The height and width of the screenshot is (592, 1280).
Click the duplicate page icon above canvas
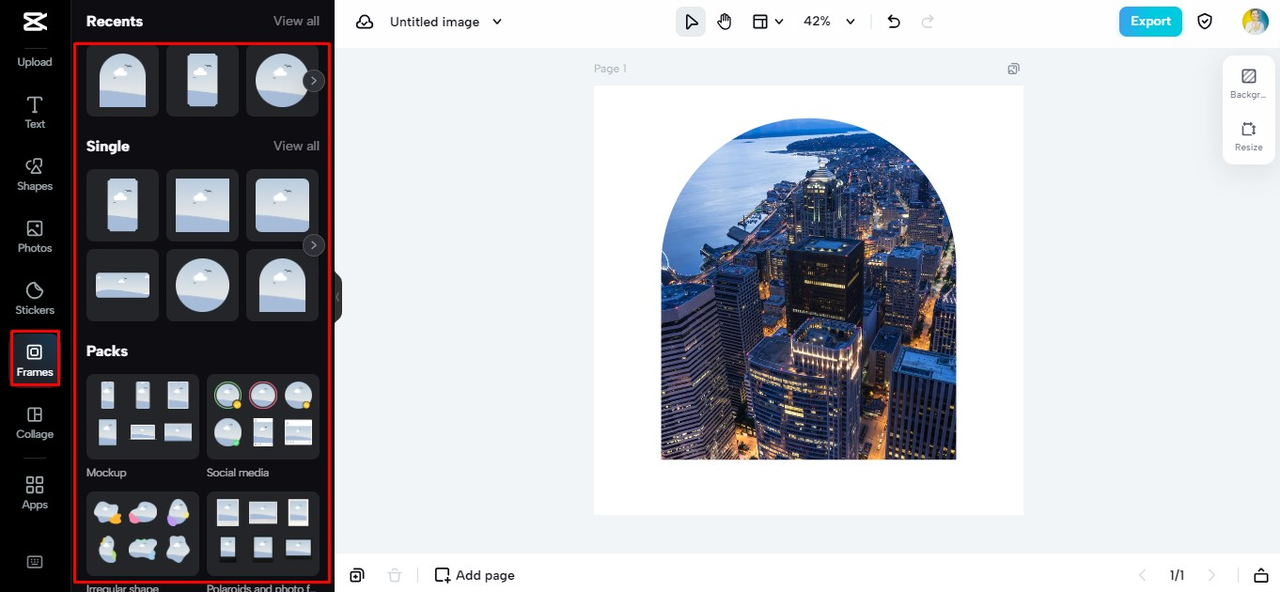[x=1014, y=69]
